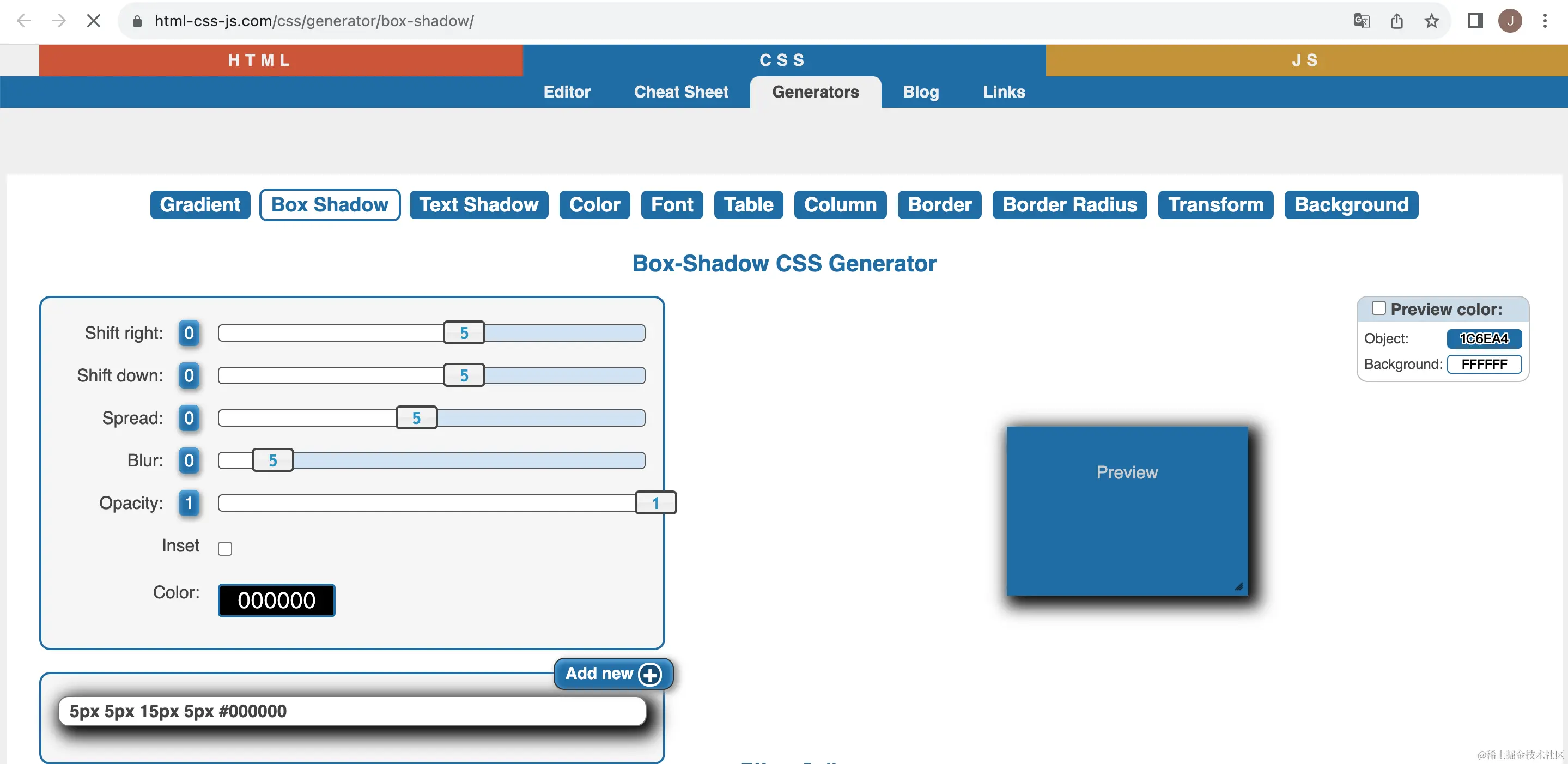Toggle the Preview color checkbox

1379,308
